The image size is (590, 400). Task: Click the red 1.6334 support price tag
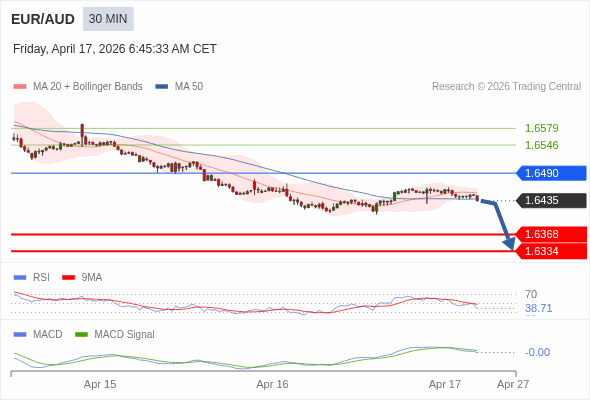pyautogui.click(x=551, y=251)
